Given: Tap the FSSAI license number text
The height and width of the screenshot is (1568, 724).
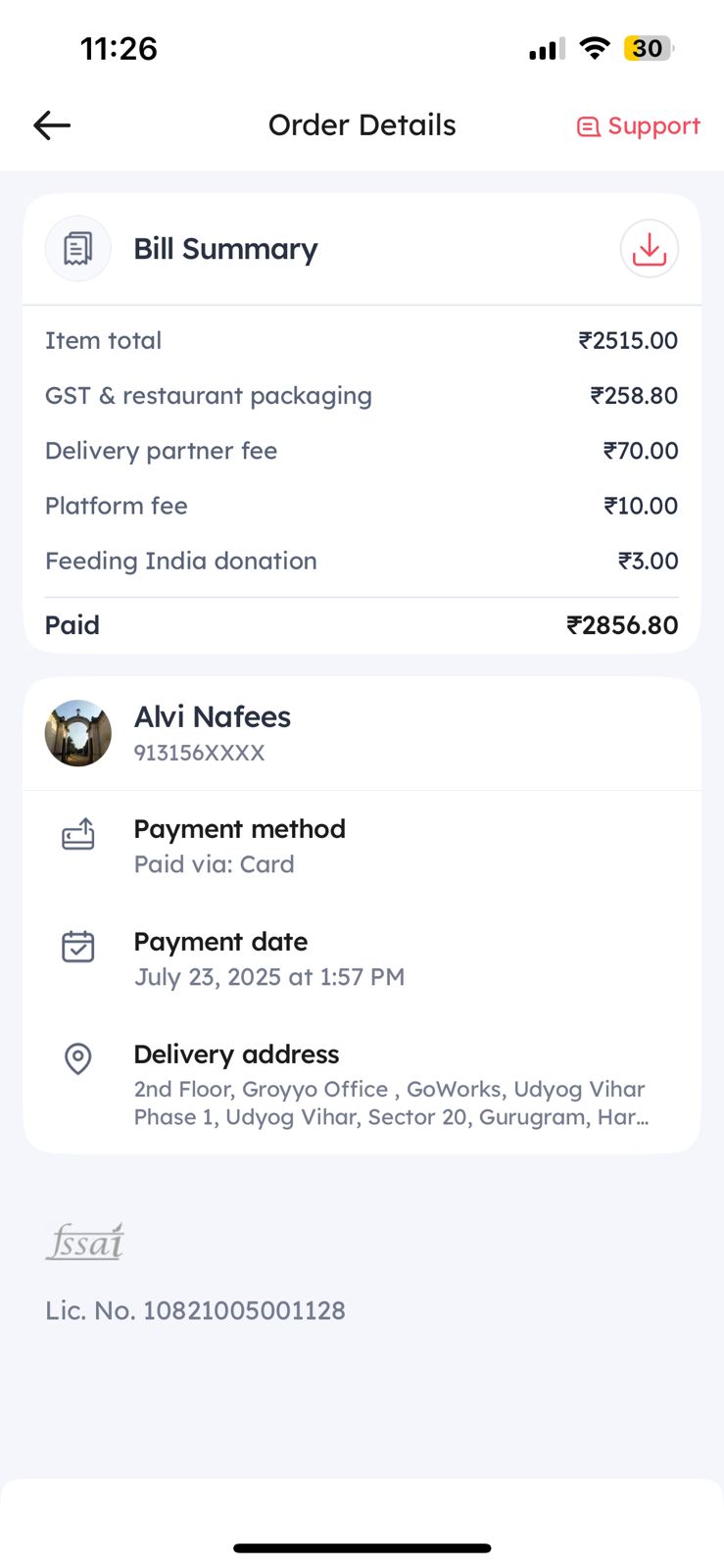Looking at the screenshot, I should click(196, 1311).
